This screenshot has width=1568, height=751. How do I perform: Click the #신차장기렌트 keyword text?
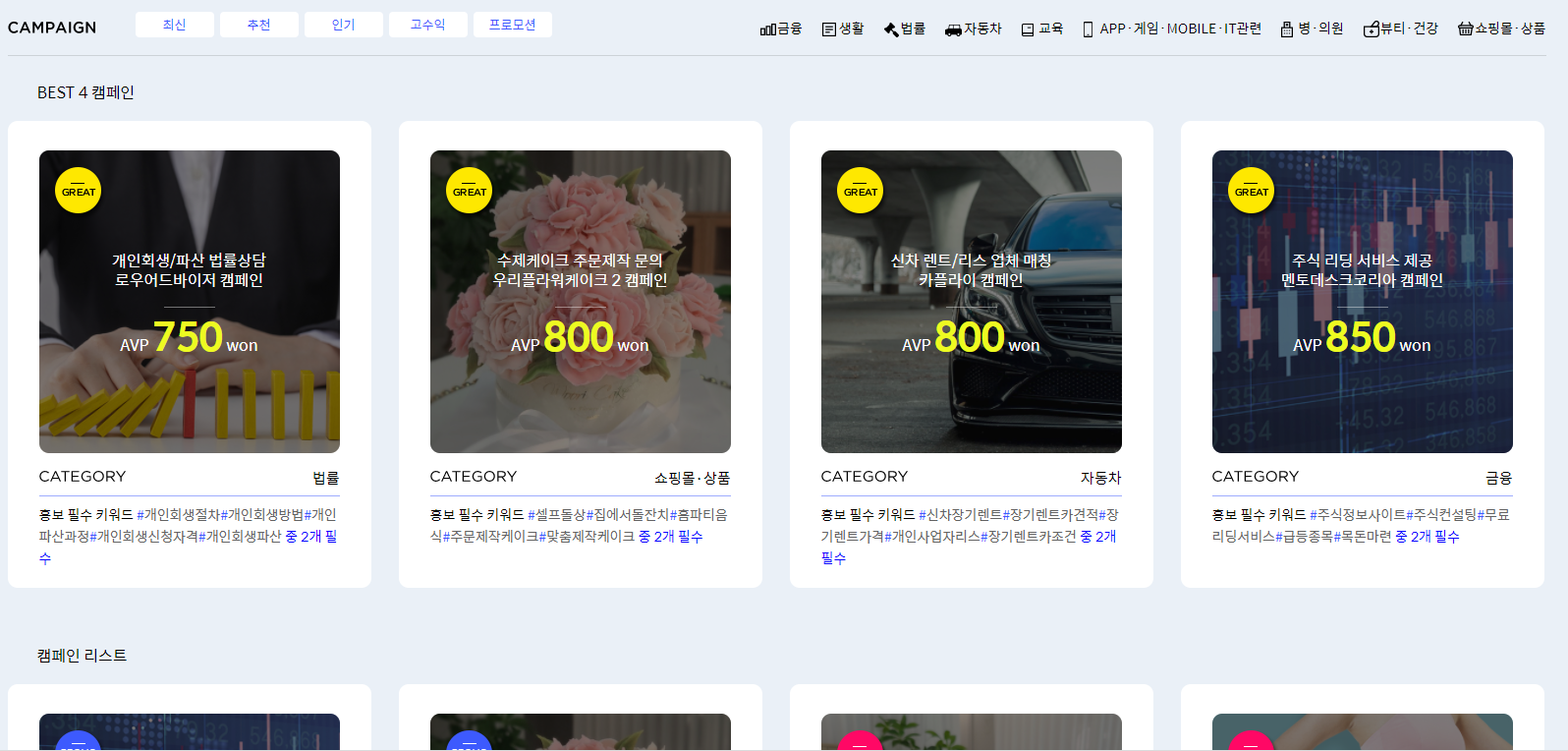point(961,515)
